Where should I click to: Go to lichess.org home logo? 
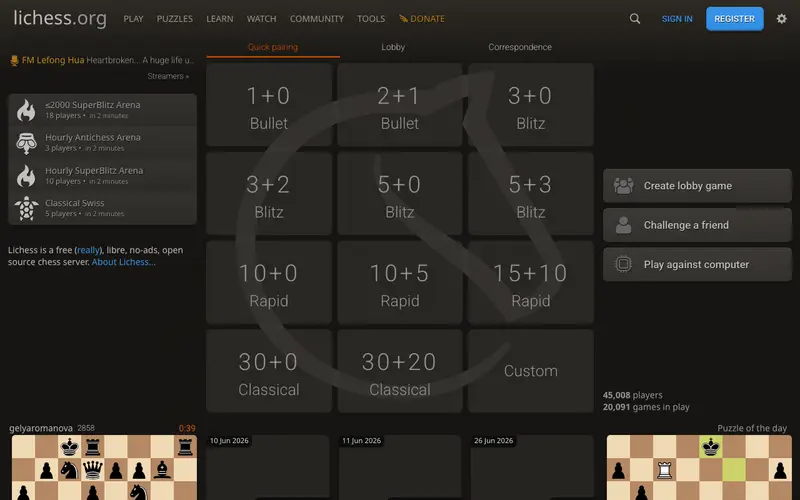60,18
